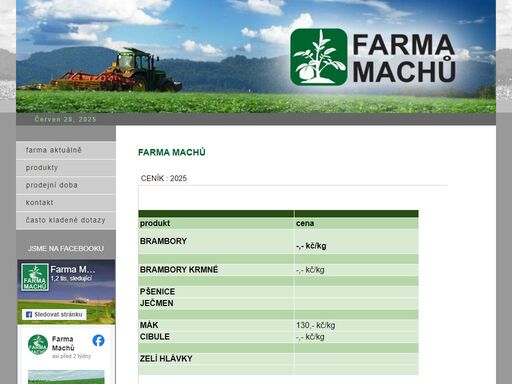Open the 'farma aktuálně' menu item
The height and width of the screenshot is (384, 512).
[66, 150]
